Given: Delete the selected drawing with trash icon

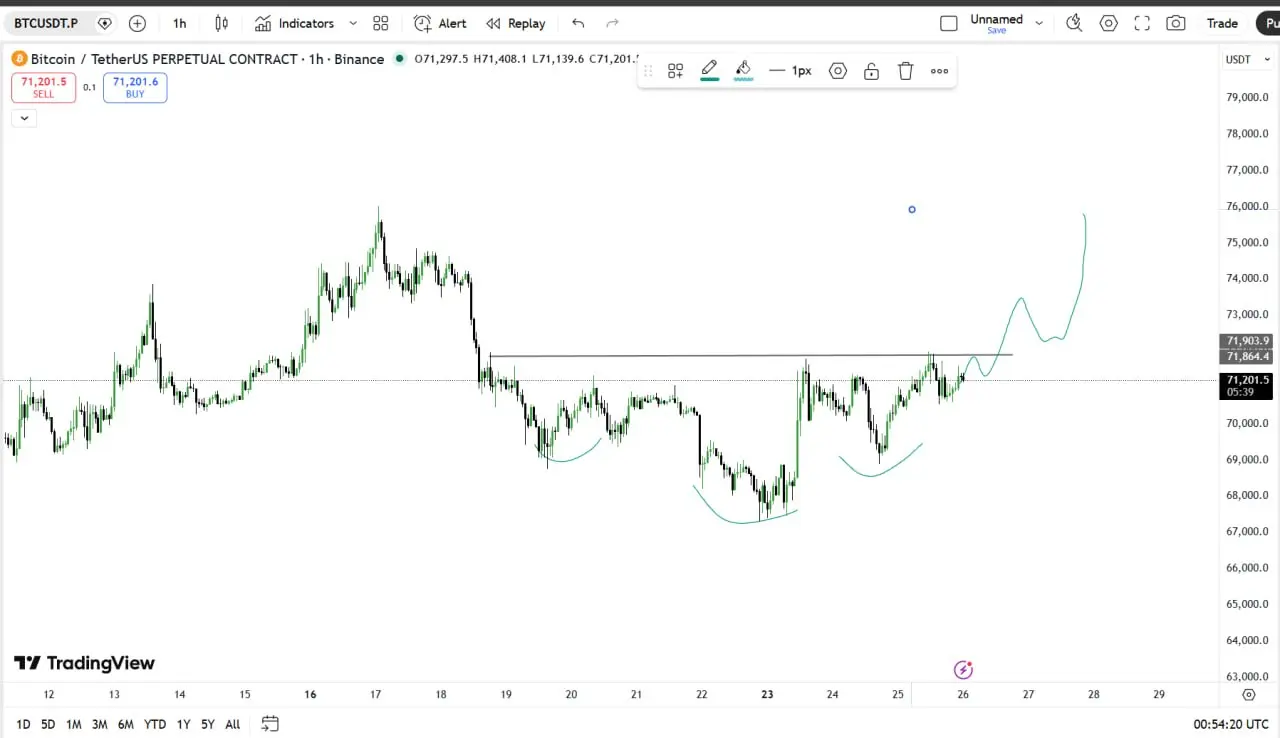Looking at the screenshot, I should pyautogui.click(x=906, y=71).
